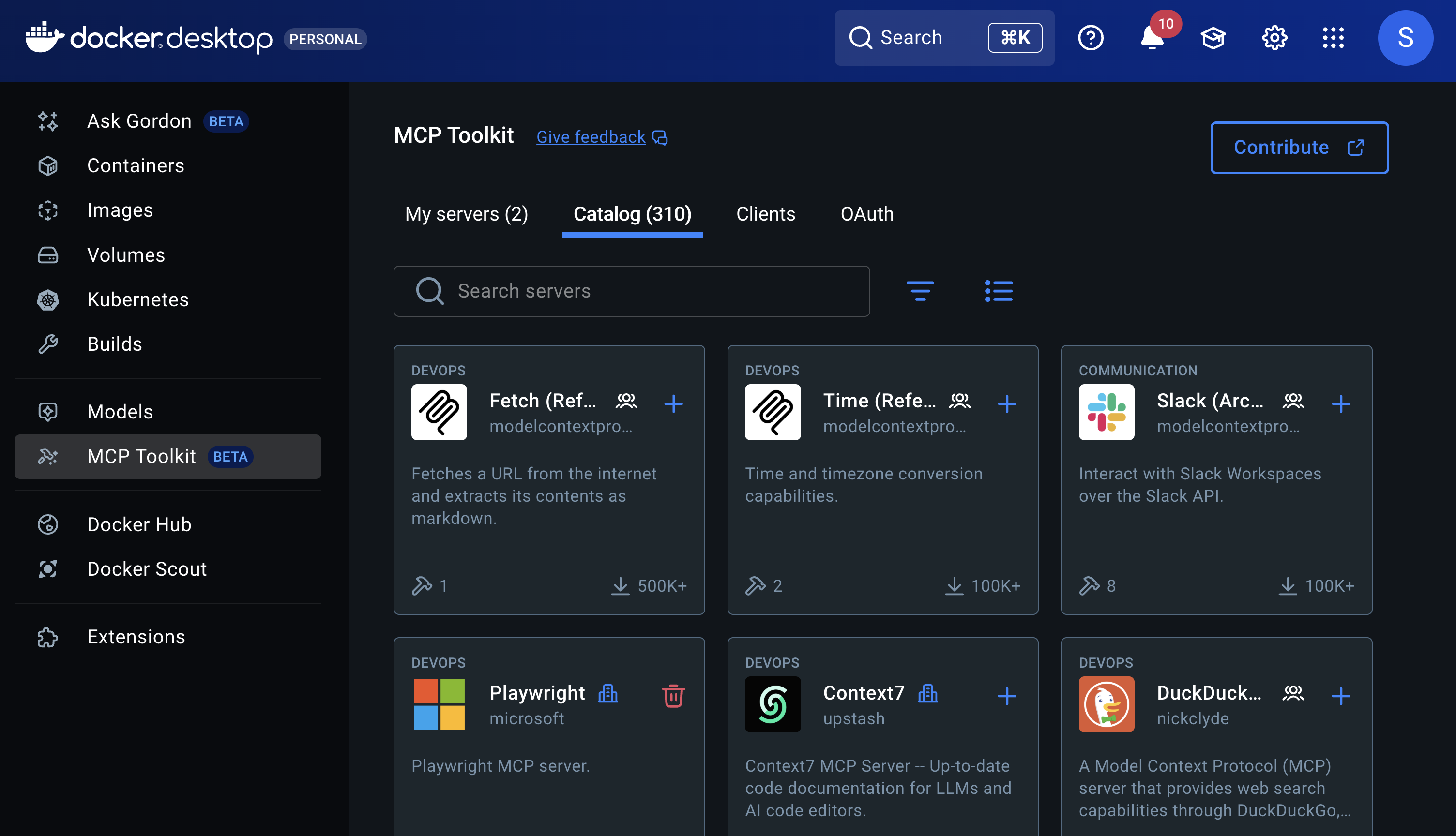This screenshot has width=1456, height=836.
Task: Open the Learning center graduation cap icon
Action: 1213,38
